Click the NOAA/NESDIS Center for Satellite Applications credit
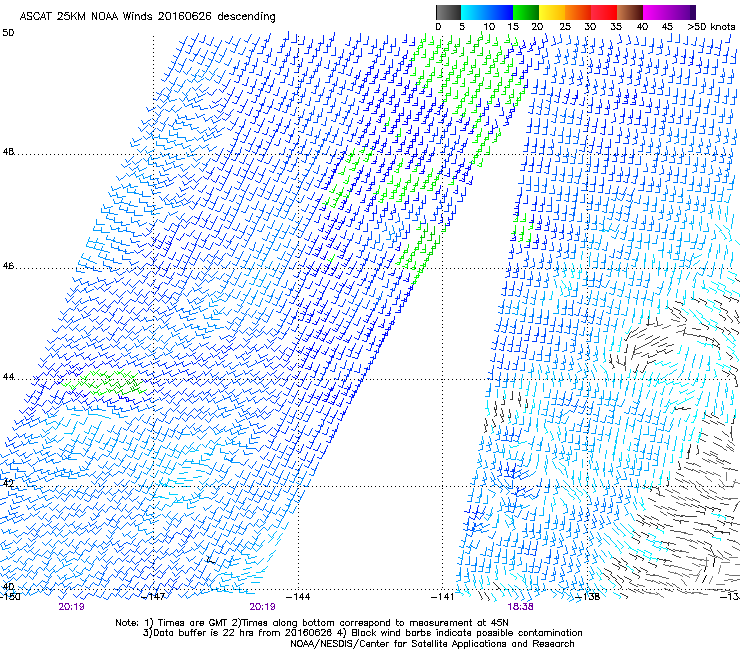740x650 pixels. click(432, 644)
